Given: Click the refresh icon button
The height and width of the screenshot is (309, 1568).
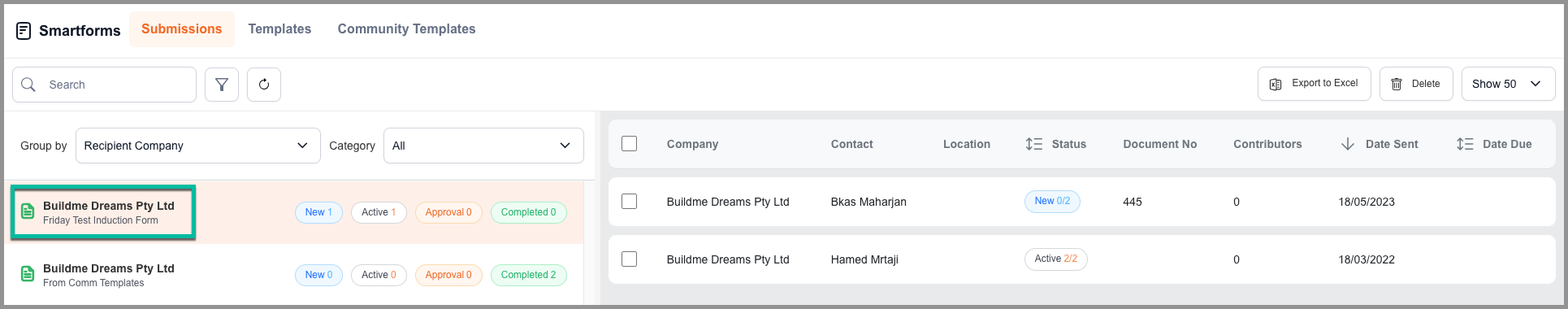Looking at the screenshot, I should [264, 85].
